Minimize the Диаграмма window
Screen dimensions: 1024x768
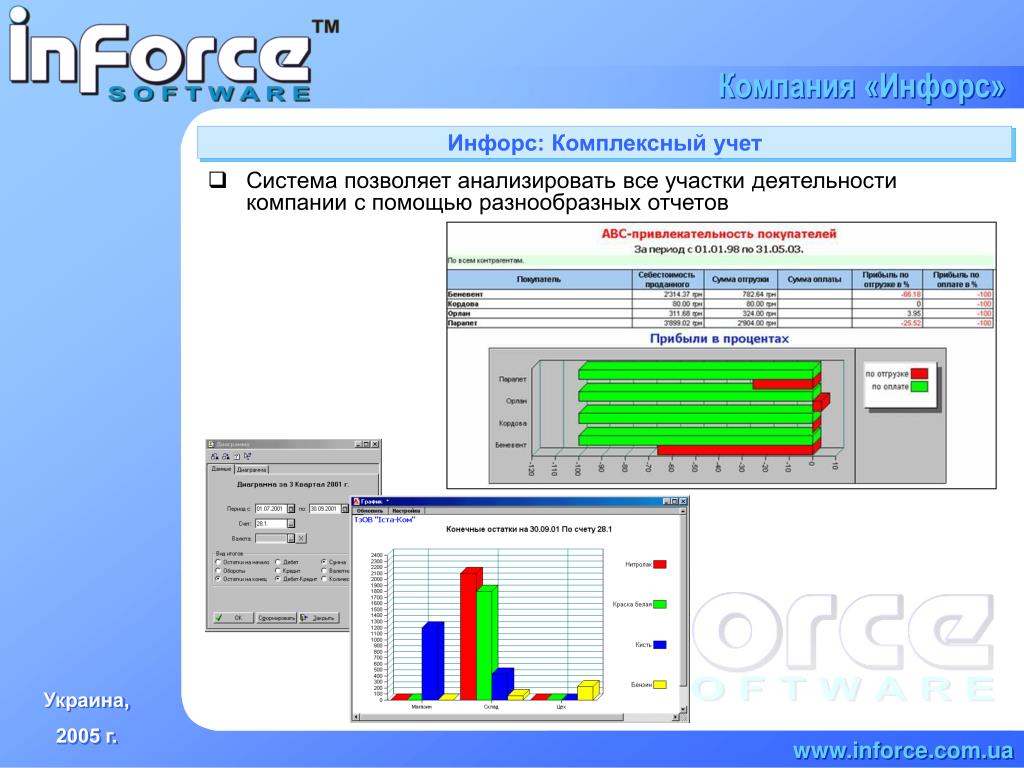pos(358,444)
